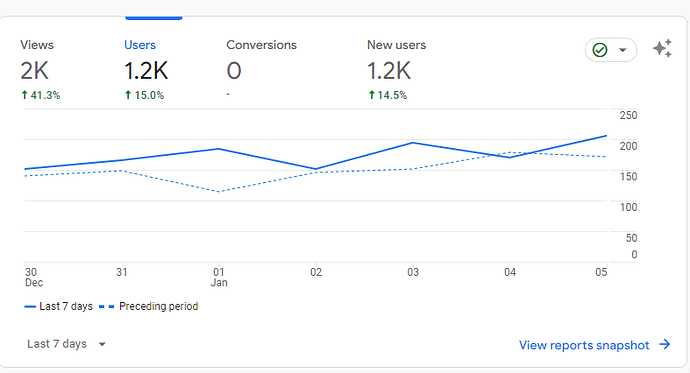Click the green checkmark data quality icon
The height and width of the screenshot is (373, 690).
point(600,50)
